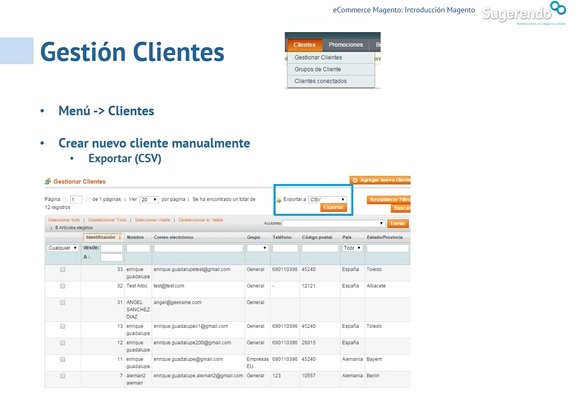Open the Grupo filter dropdown
Image resolution: width=579 pixels, height=402 pixels.
point(257,248)
